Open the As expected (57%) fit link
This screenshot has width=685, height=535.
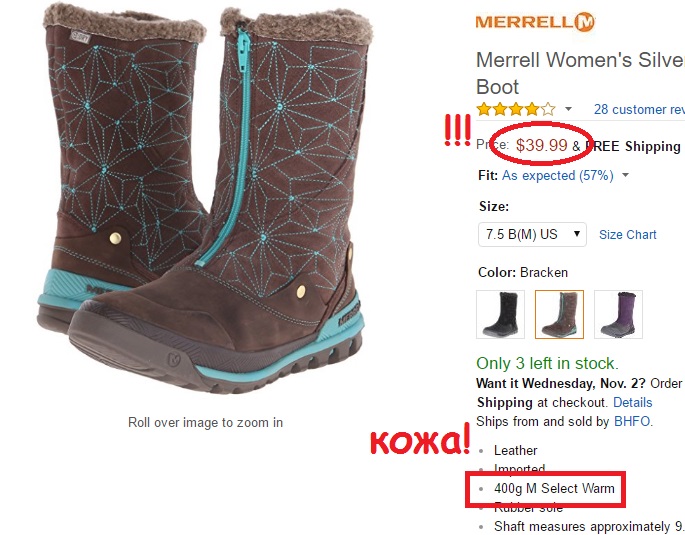[557, 176]
